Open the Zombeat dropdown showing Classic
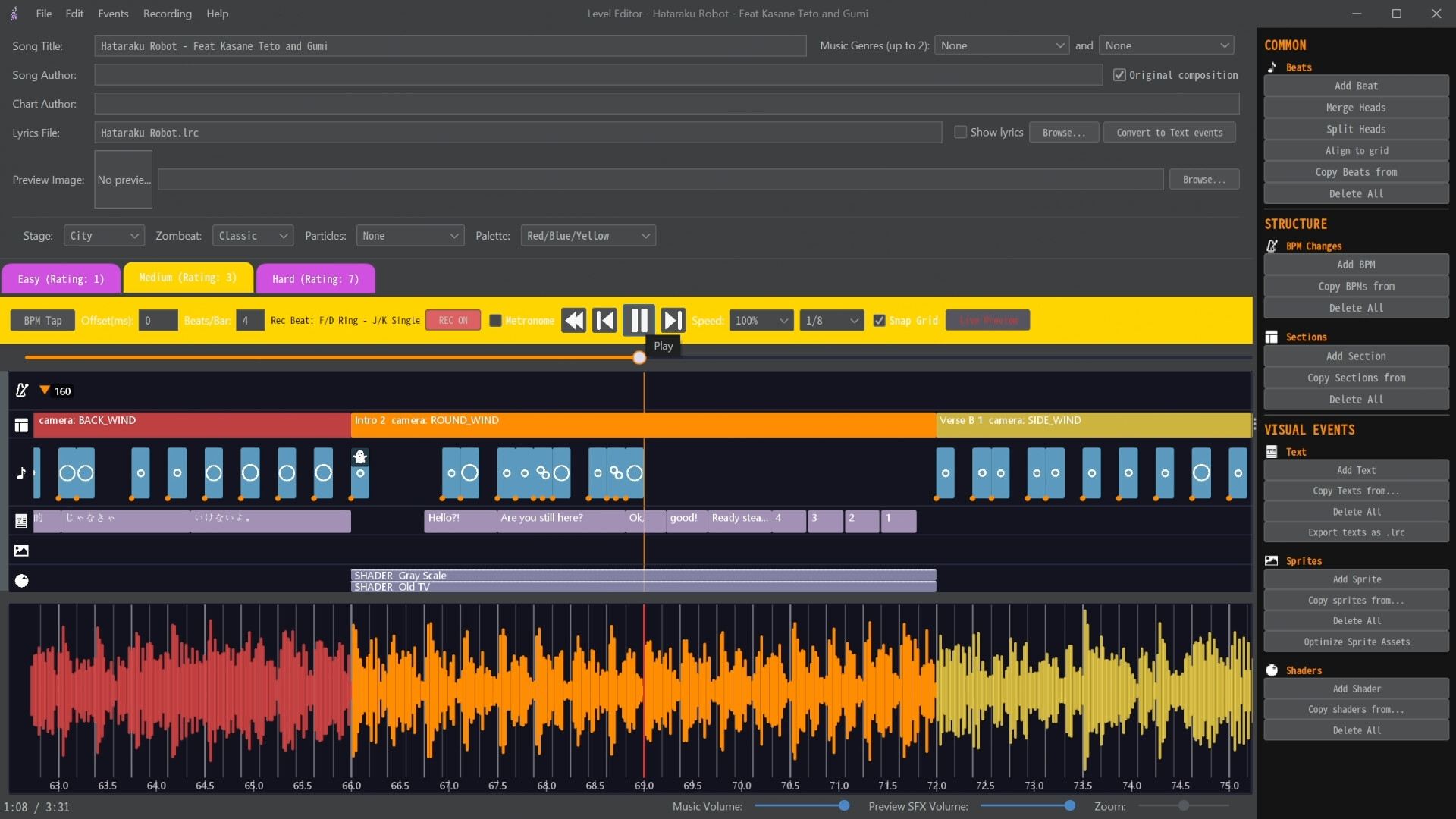Viewport: 1456px width, 819px height. tap(253, 236)
